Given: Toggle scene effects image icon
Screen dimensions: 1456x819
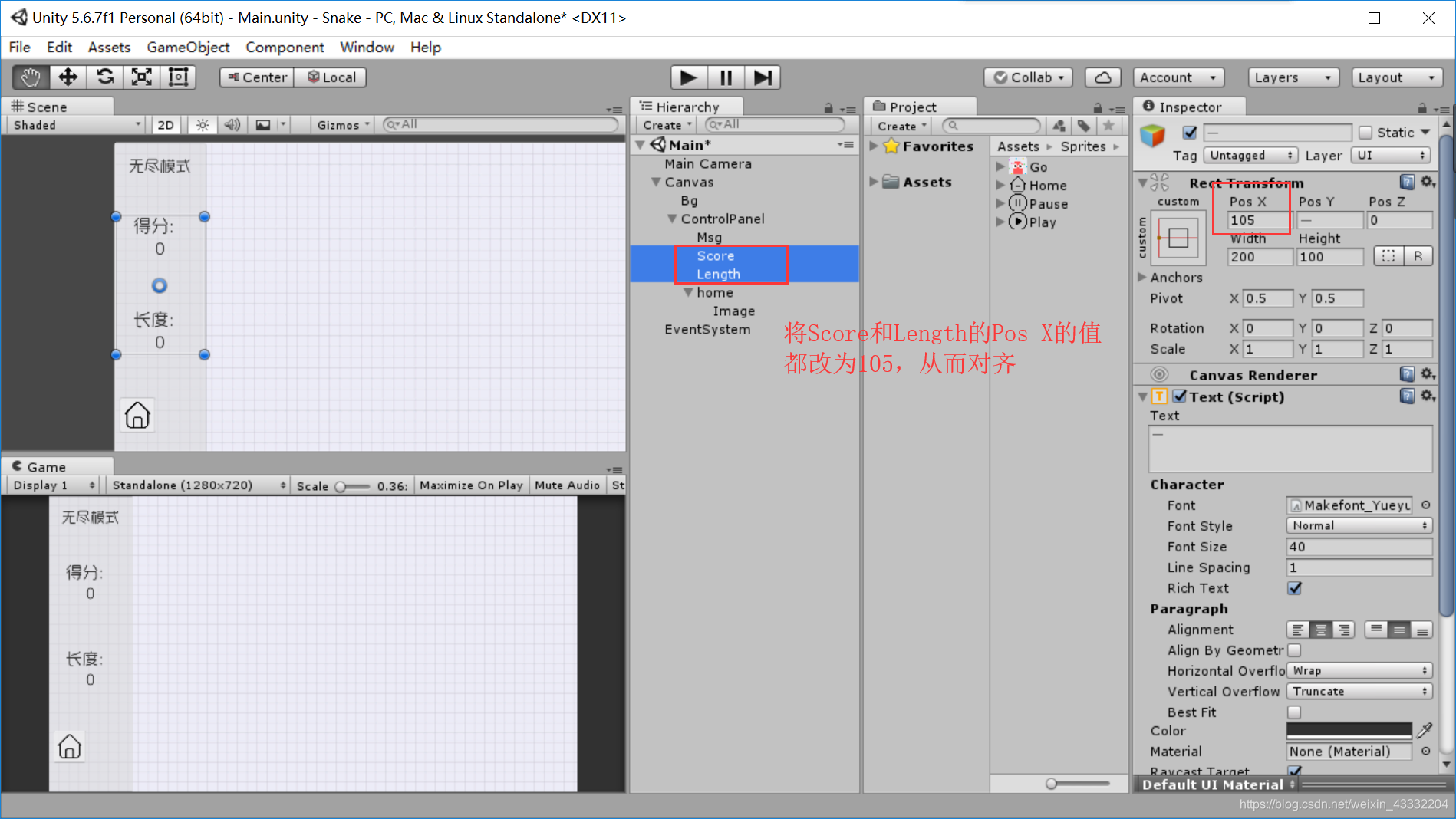Looking at the screenshot, I should pos(263,125).
